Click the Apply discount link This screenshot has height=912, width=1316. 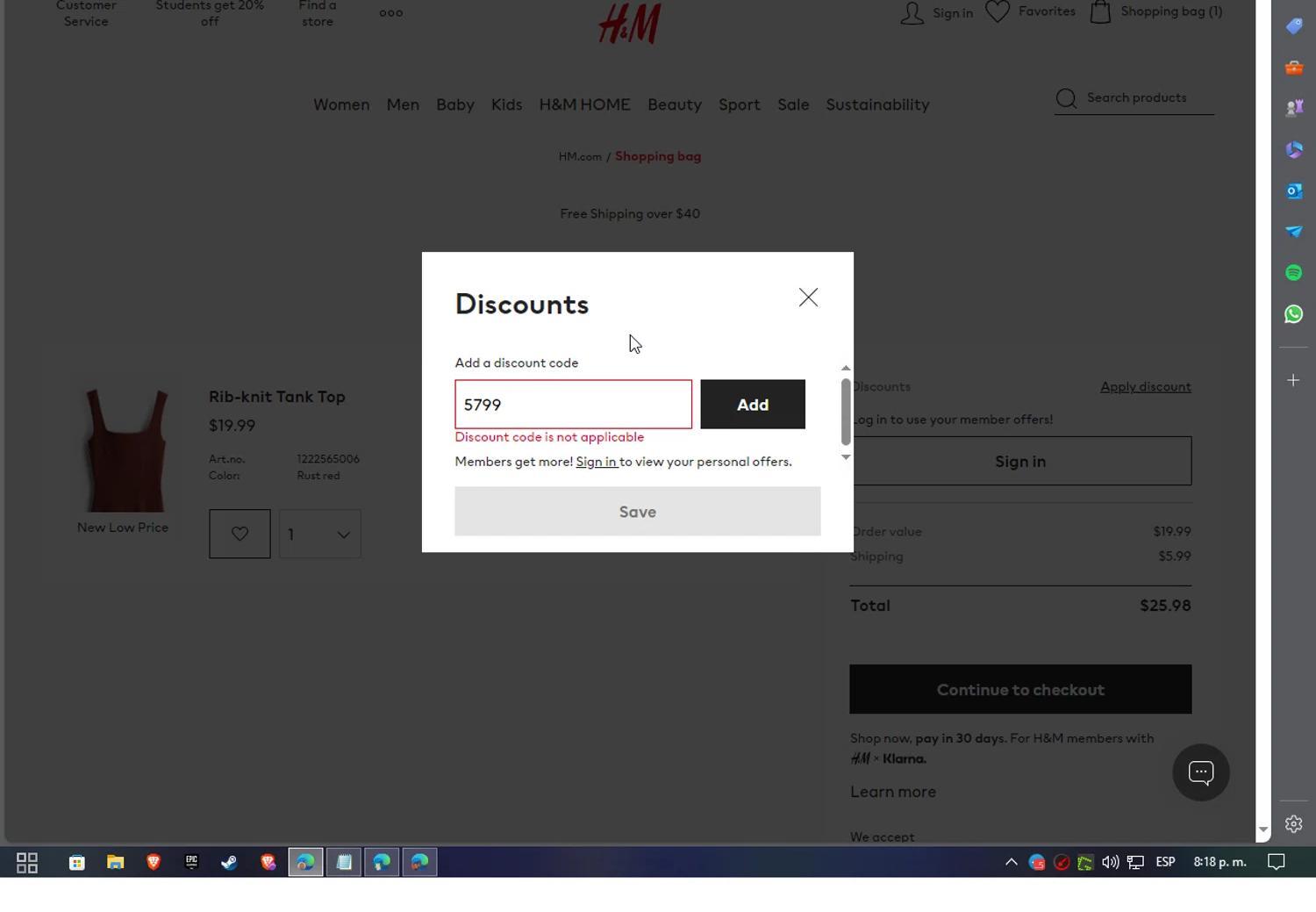click(1146, 386)
